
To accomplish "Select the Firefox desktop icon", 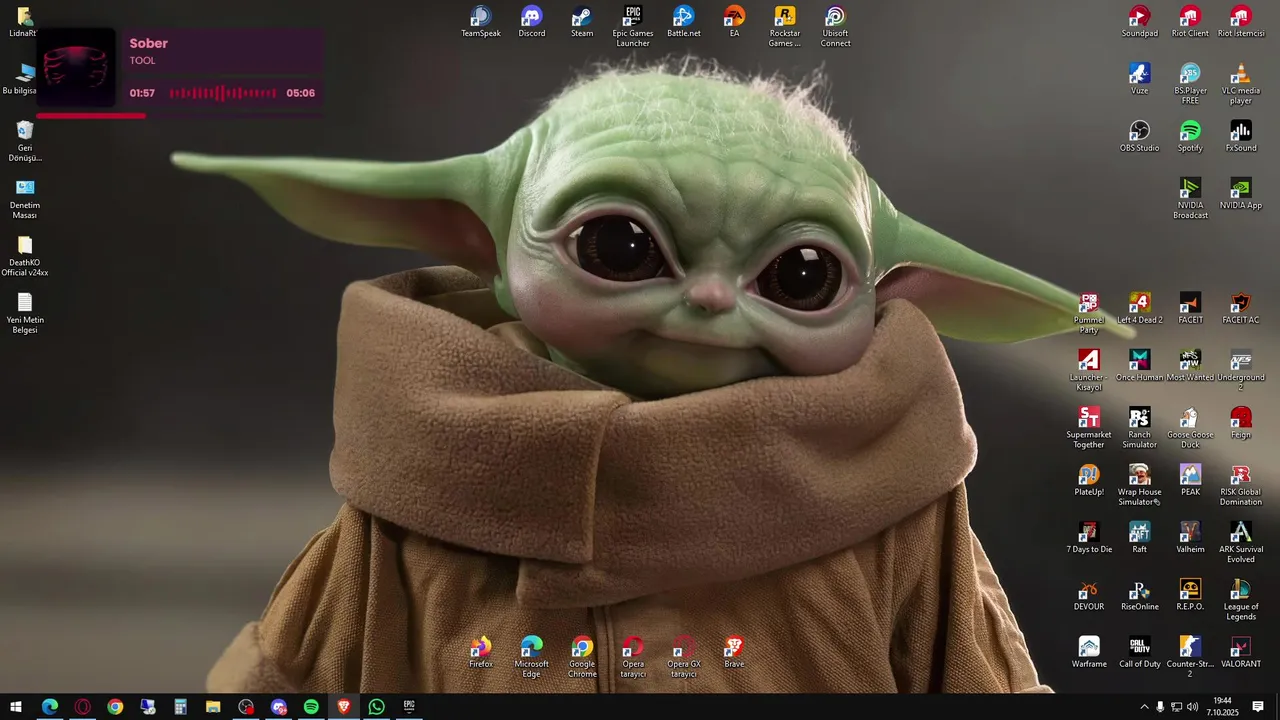I will click(481, 652).
